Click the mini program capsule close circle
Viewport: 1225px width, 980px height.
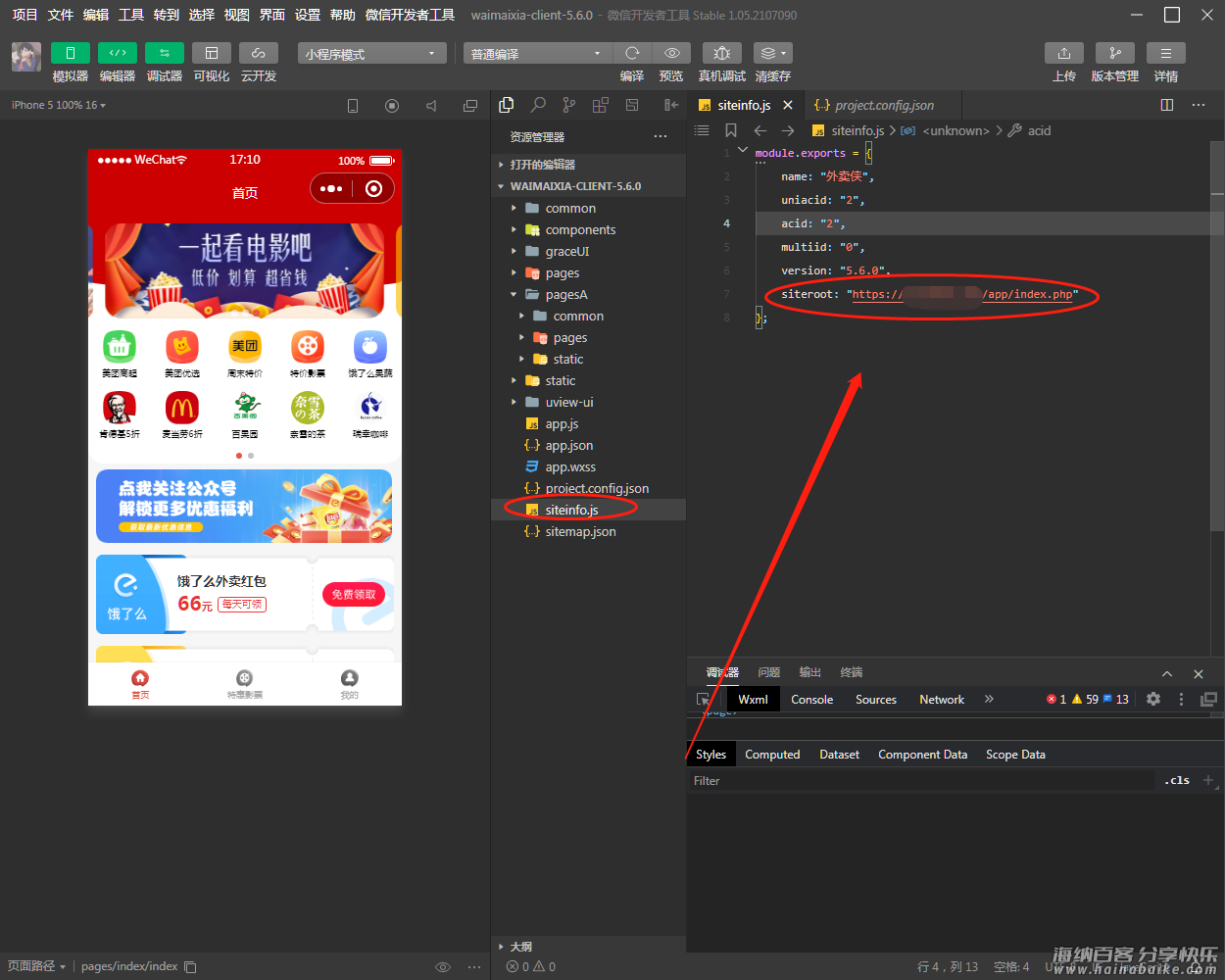pos(373,189)
